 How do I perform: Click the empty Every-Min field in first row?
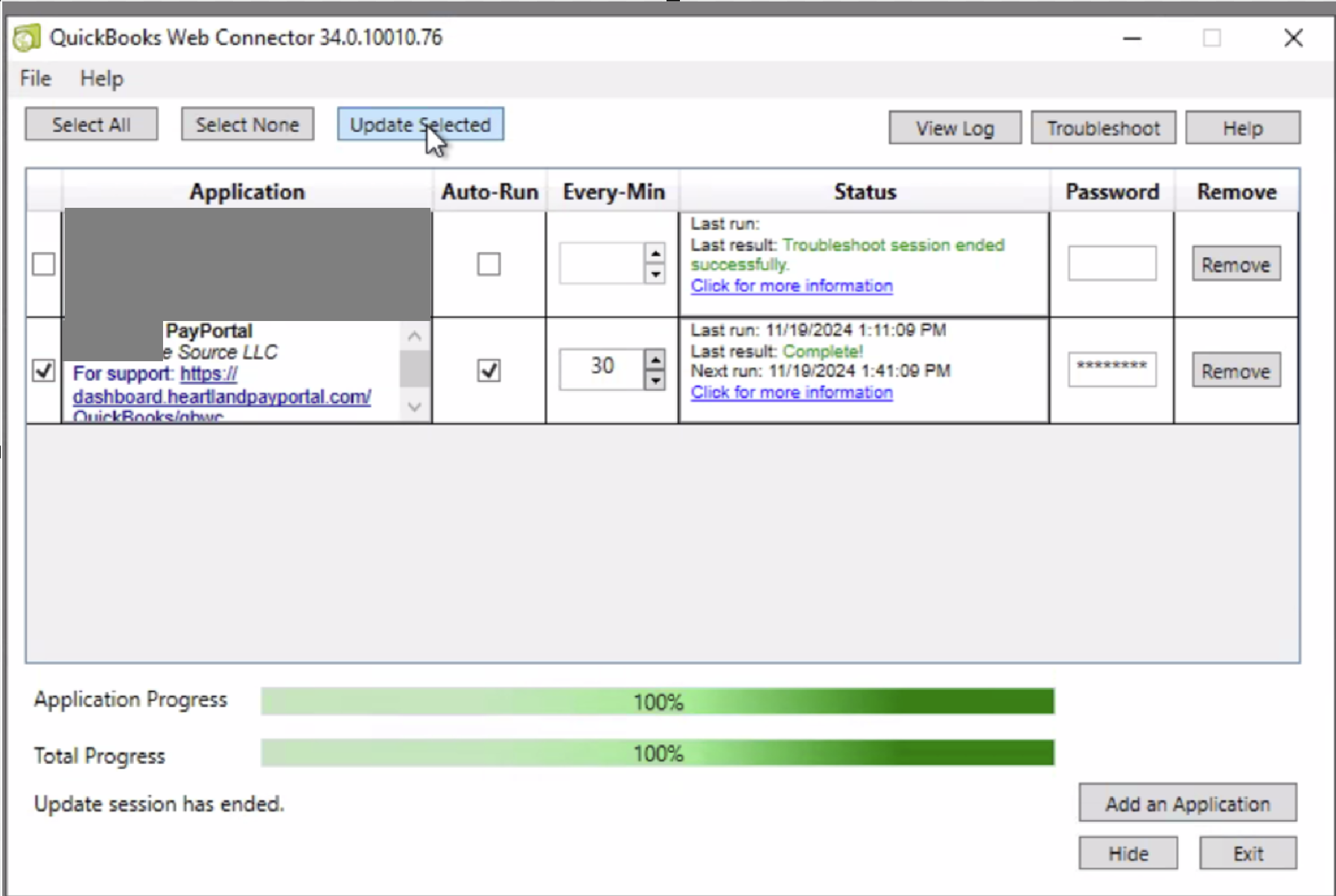[x=602, y=264]
